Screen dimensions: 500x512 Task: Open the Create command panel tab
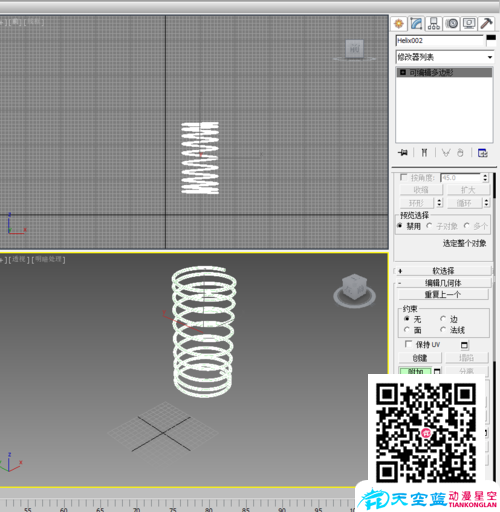(399, 24)
